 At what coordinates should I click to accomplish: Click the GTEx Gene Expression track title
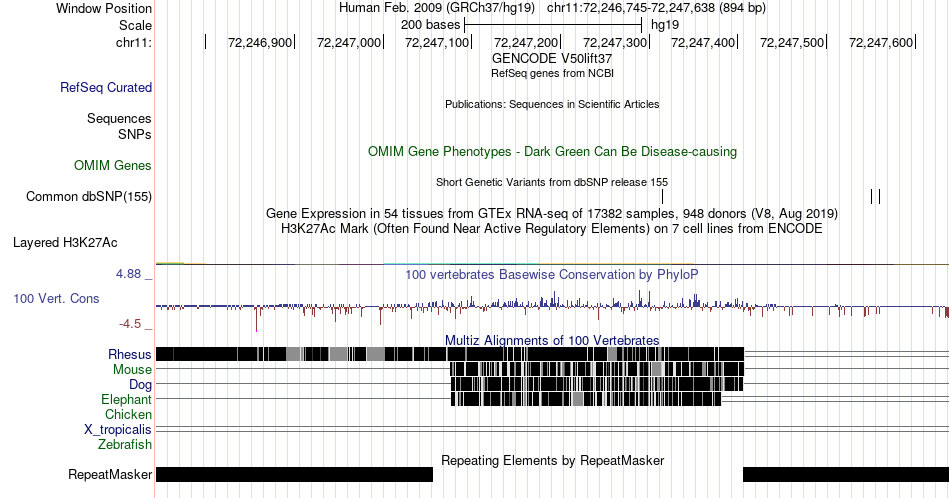click(552, 213)
